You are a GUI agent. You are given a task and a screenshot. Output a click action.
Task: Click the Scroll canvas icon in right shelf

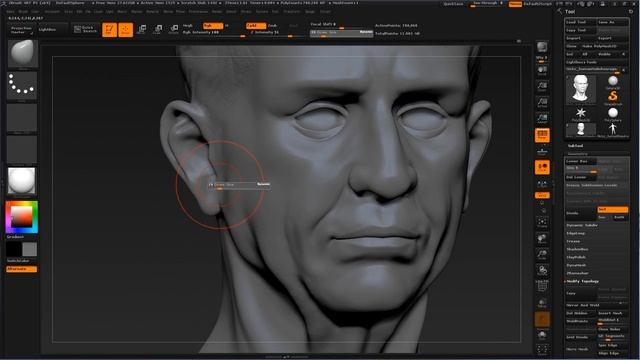[x=542, y=71]
